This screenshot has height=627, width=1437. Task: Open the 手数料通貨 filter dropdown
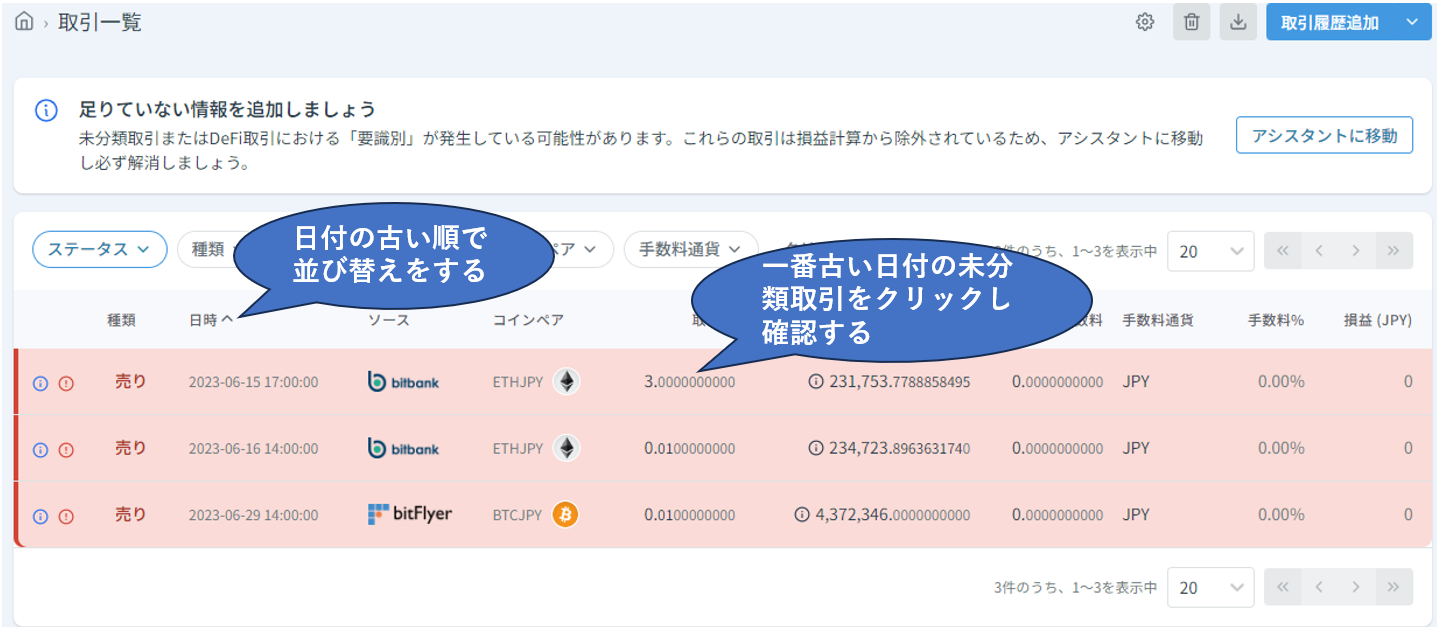click(x=690, y=249)
